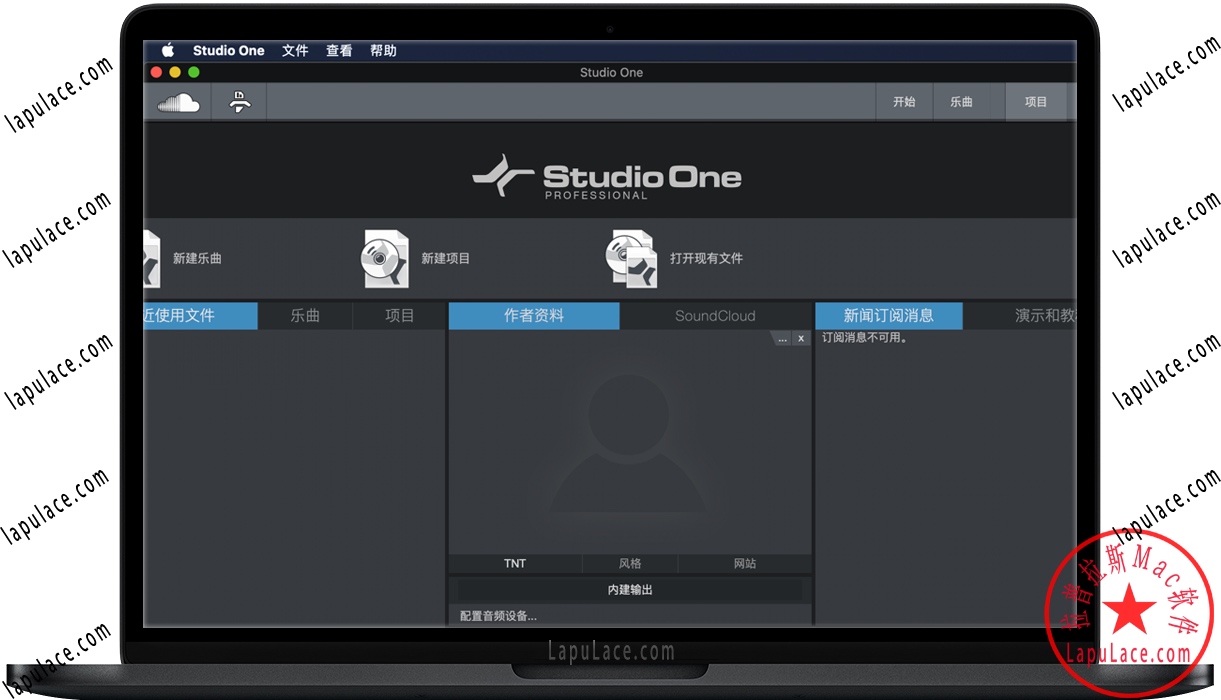The height and width of the screenshot is (700, 1221).
Task: Click the Open Existing File (打开现有文件) icon
Action: 631,258
